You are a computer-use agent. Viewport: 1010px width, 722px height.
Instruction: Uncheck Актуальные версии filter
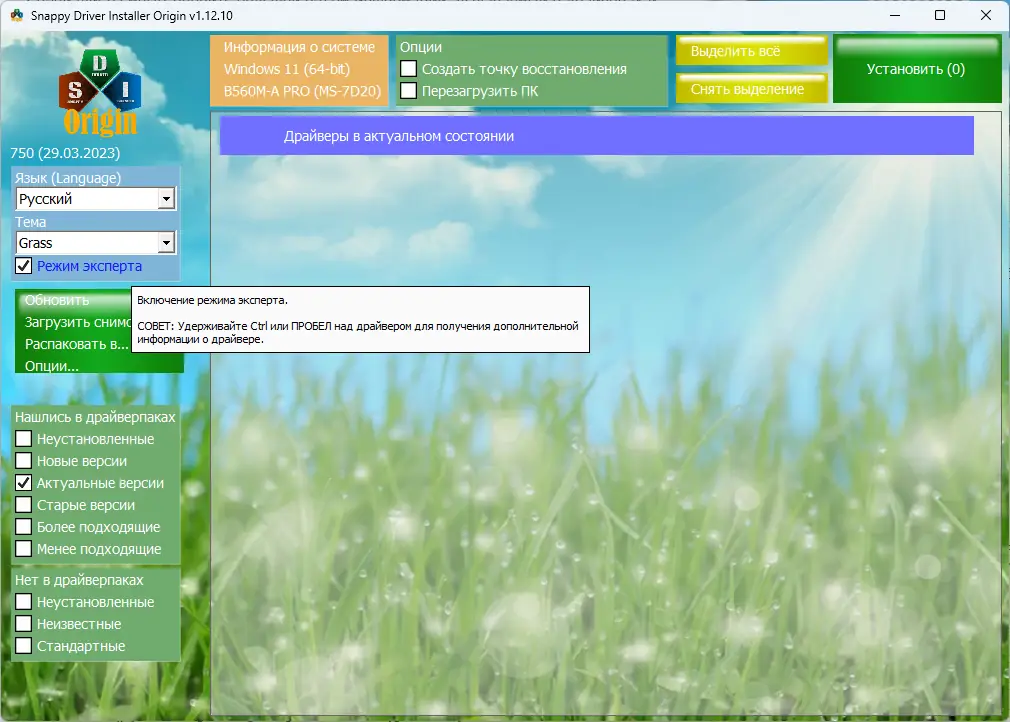coord(22,483)
